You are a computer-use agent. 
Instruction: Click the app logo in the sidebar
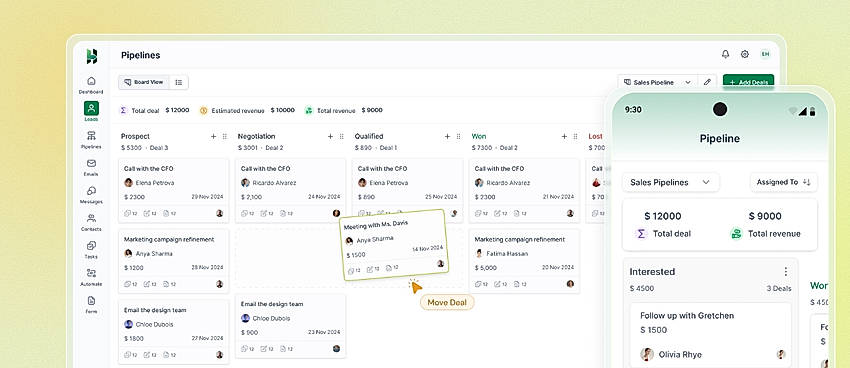(x=92, y=56)
